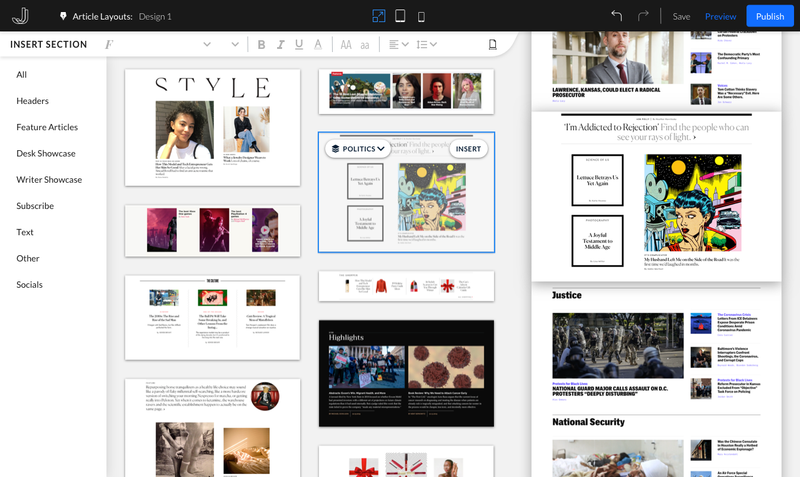Image resolution: width=800 pixels, height=477 pixels.
Task: Select the Feature Articles category
Action: pyautogui.click(x=47, y=127)
